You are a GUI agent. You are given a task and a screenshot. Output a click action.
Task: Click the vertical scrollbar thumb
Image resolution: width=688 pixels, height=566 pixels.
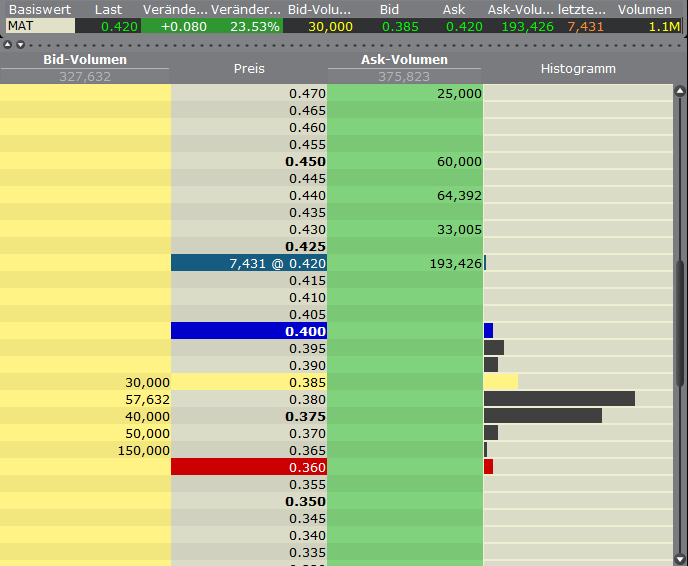pyautogui.click(x=680, y=323)
